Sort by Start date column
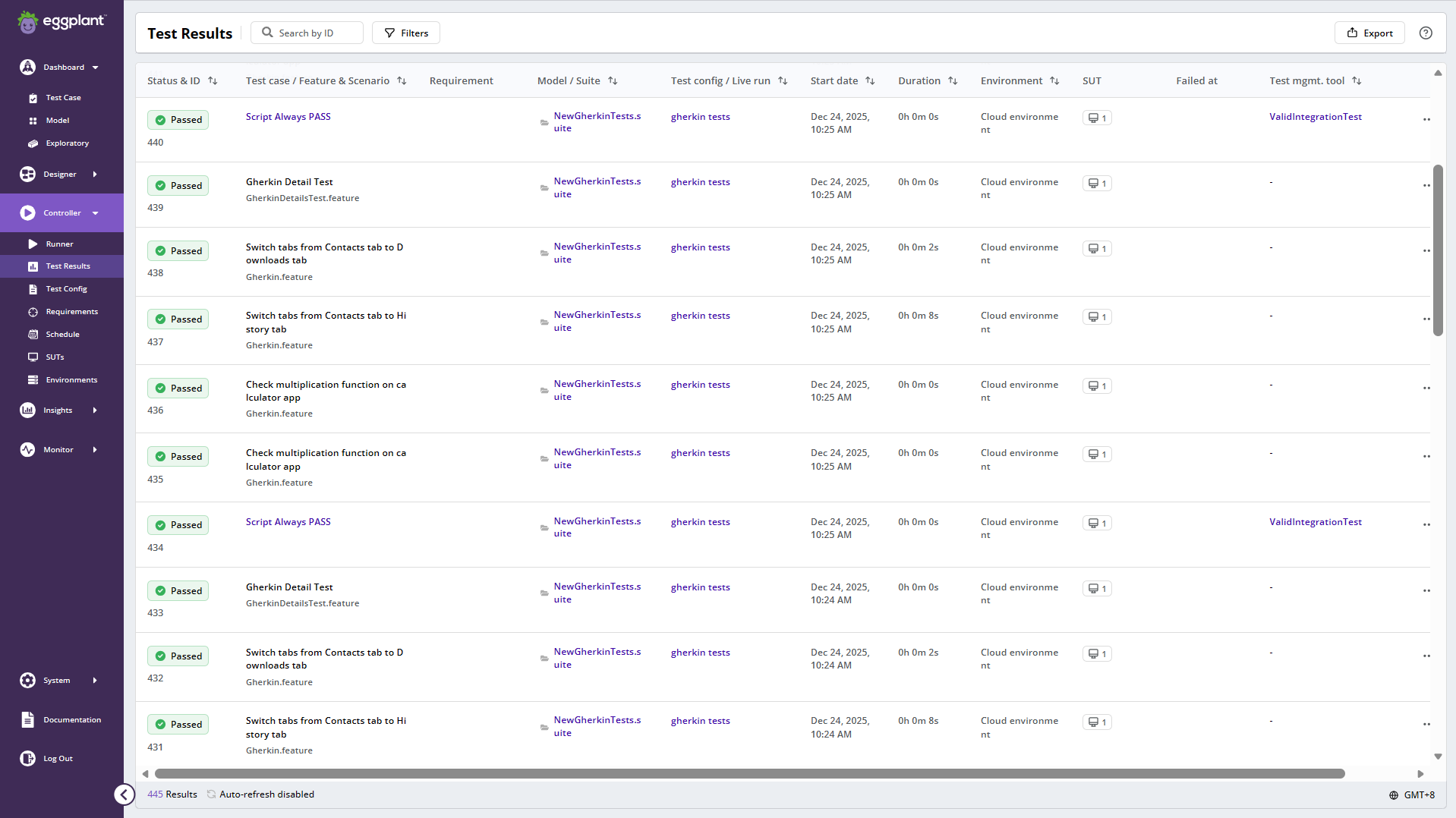Screen dimensions: 1456x818 870,80
